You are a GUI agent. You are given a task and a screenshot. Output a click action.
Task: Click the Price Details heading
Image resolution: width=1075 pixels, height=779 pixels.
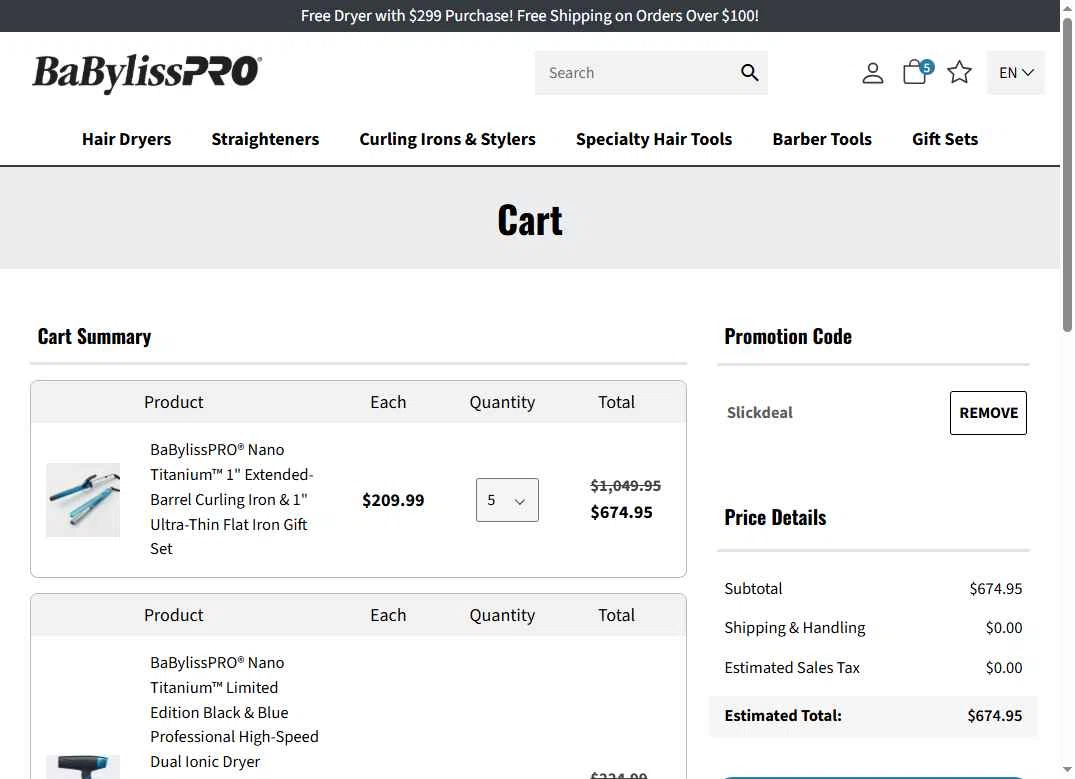(x=775, y=518)
